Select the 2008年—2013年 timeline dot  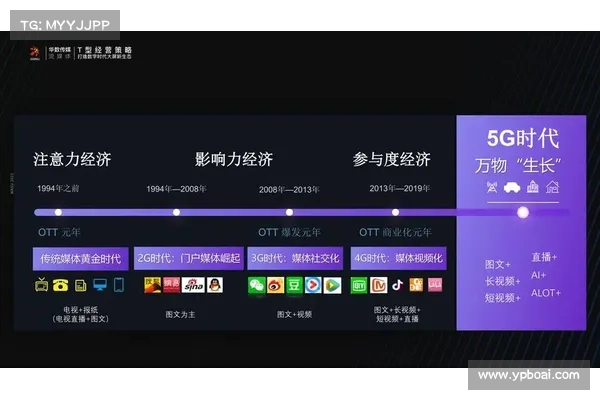coord(289,212)
